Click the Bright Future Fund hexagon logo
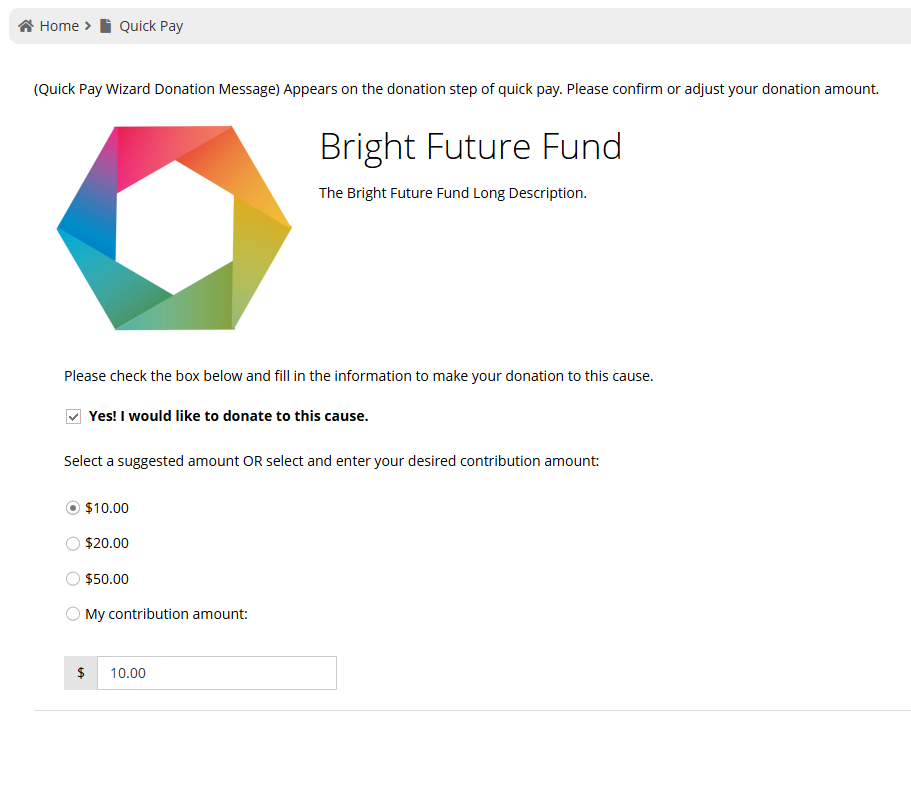 [174, 228]
